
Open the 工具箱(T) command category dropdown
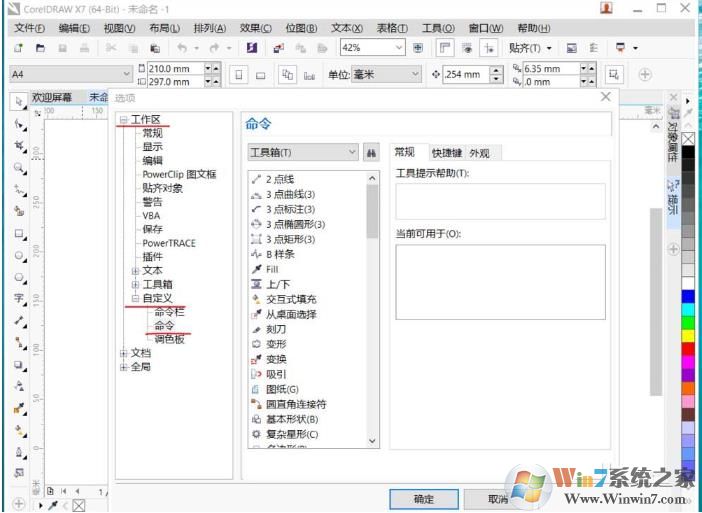303,152
